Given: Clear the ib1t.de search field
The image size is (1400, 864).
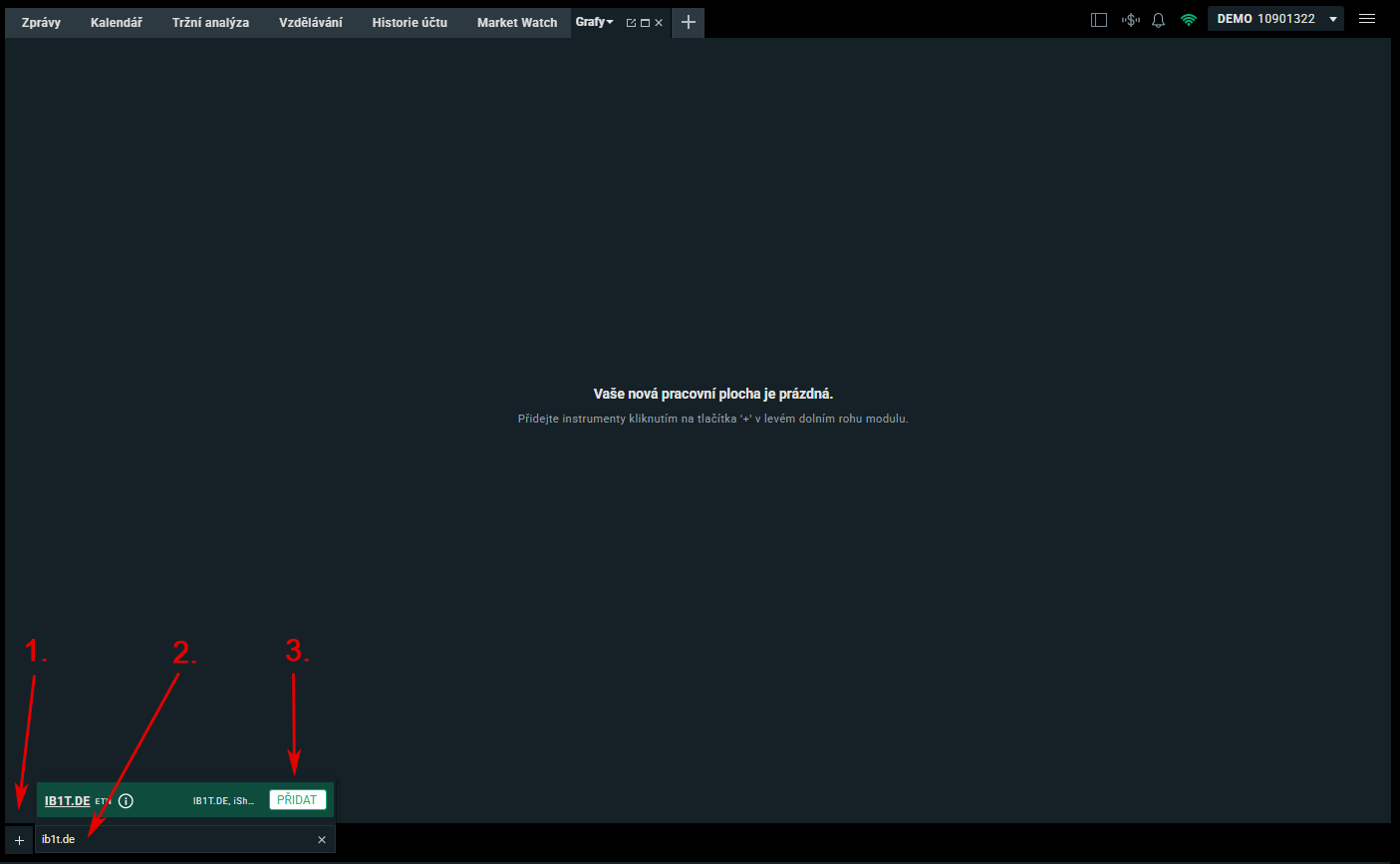Looking at the screenshot, I should coord(322,840).
